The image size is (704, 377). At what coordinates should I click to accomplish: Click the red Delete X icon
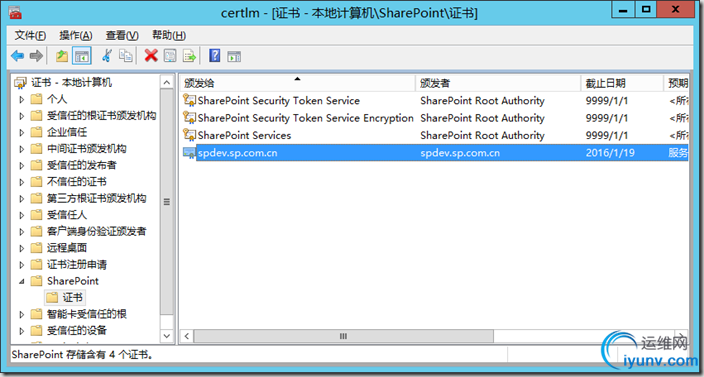click(x=151, y=56)
